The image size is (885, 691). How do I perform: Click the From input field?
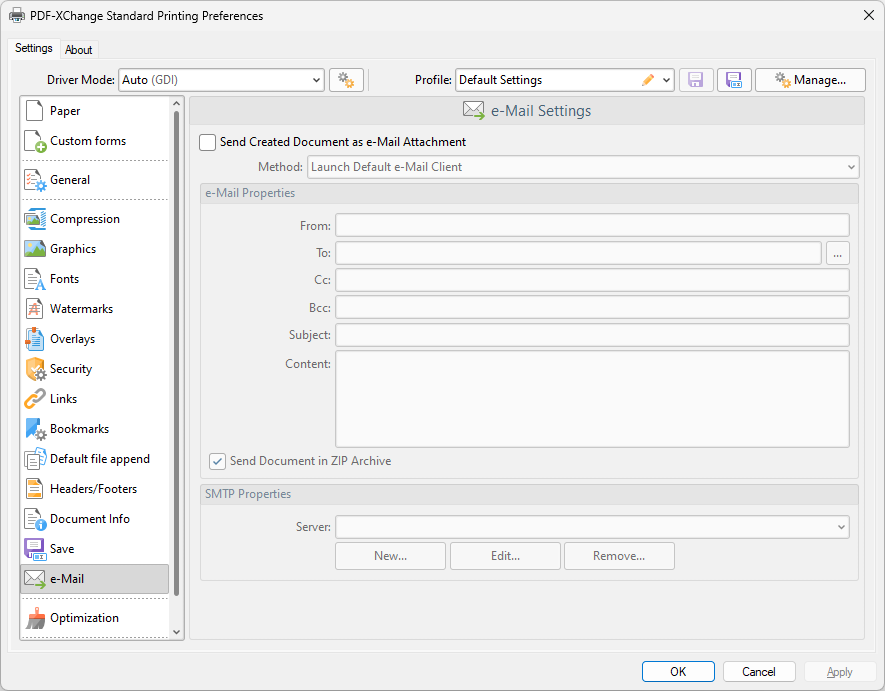tap(592, 225)
